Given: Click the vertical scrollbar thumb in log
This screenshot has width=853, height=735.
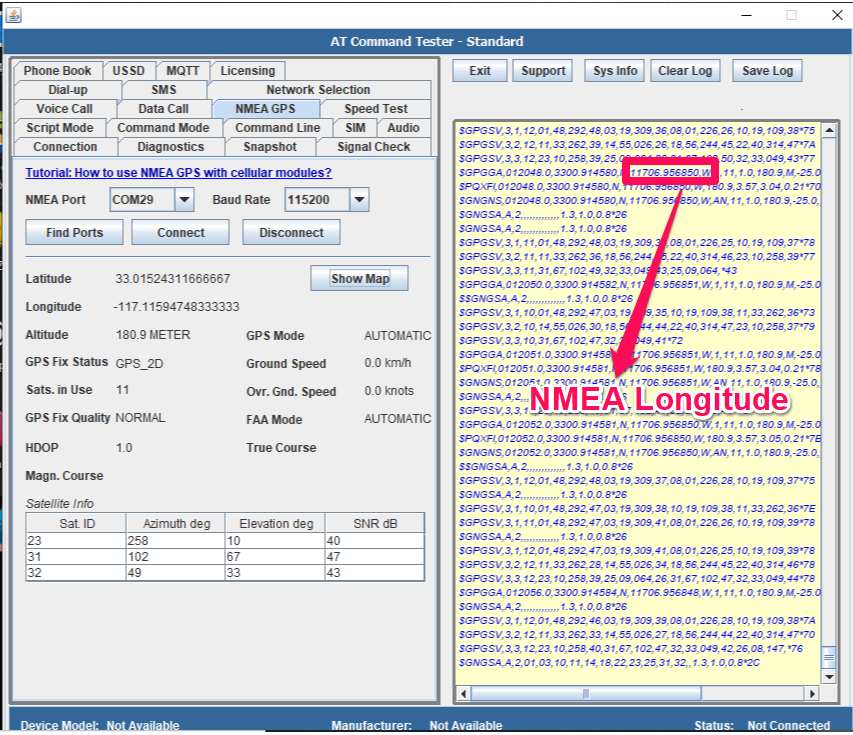Looking at the screenshot, I should [x=829, y=658].
